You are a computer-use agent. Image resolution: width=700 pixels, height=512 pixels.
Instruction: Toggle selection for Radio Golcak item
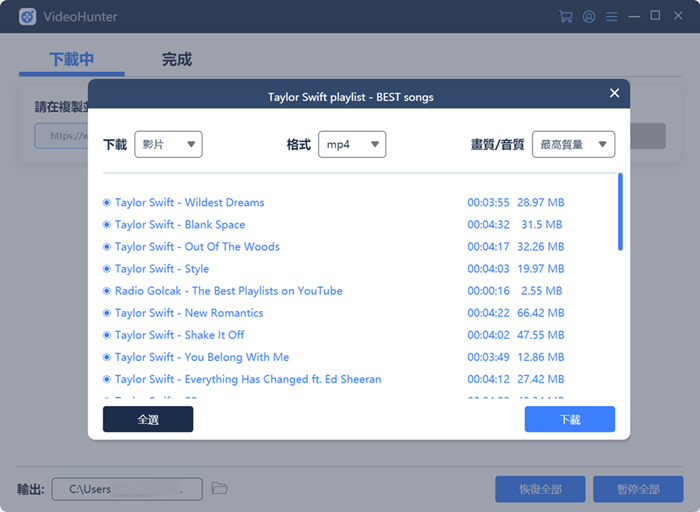coord(107,291)
